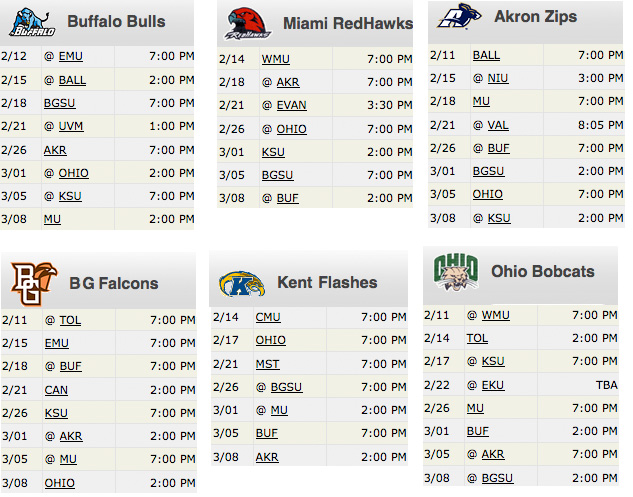
Task: Open TOL link in Ohio 2/14 game
Action: [x=477, y=338]
